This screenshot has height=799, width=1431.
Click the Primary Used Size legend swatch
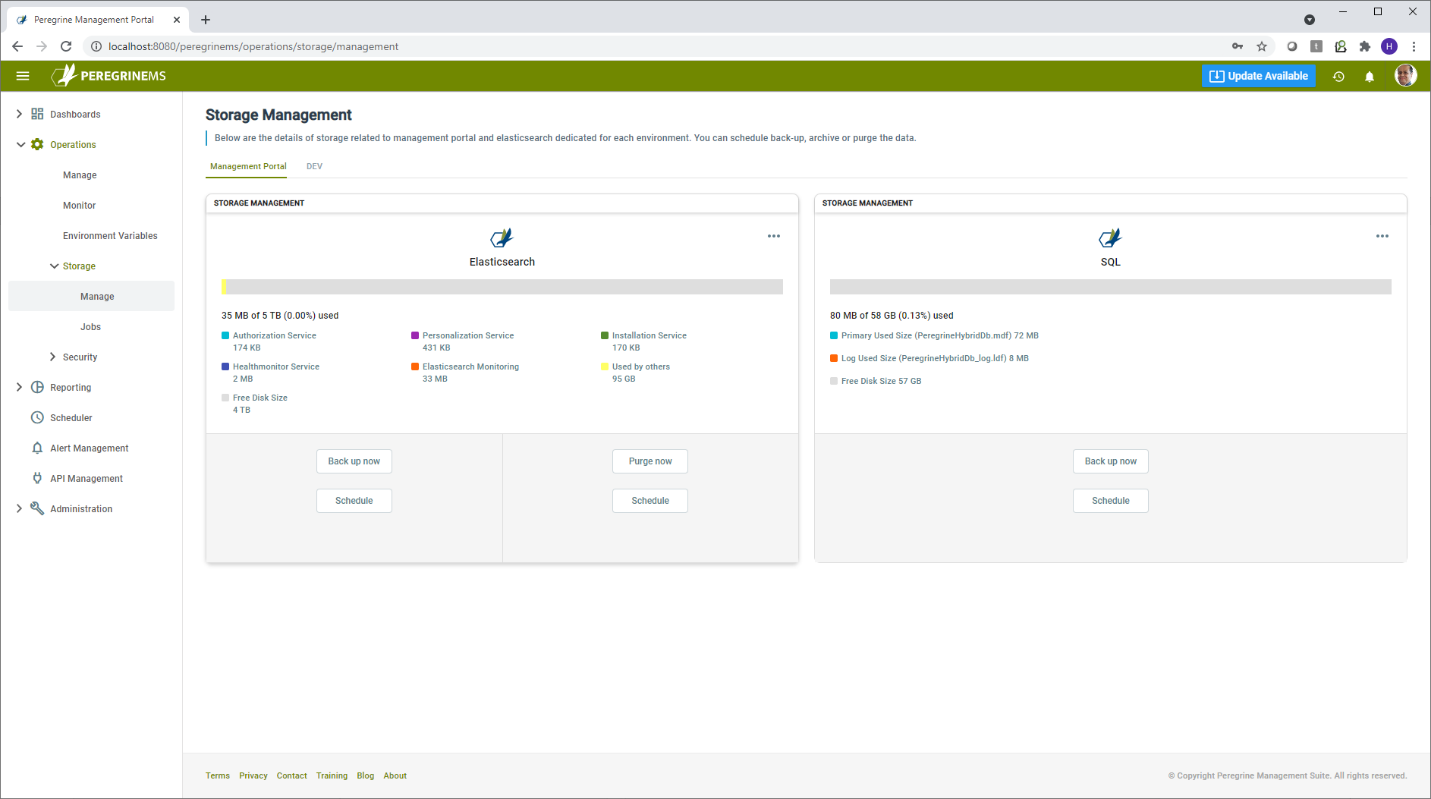(x=834, y=336)
